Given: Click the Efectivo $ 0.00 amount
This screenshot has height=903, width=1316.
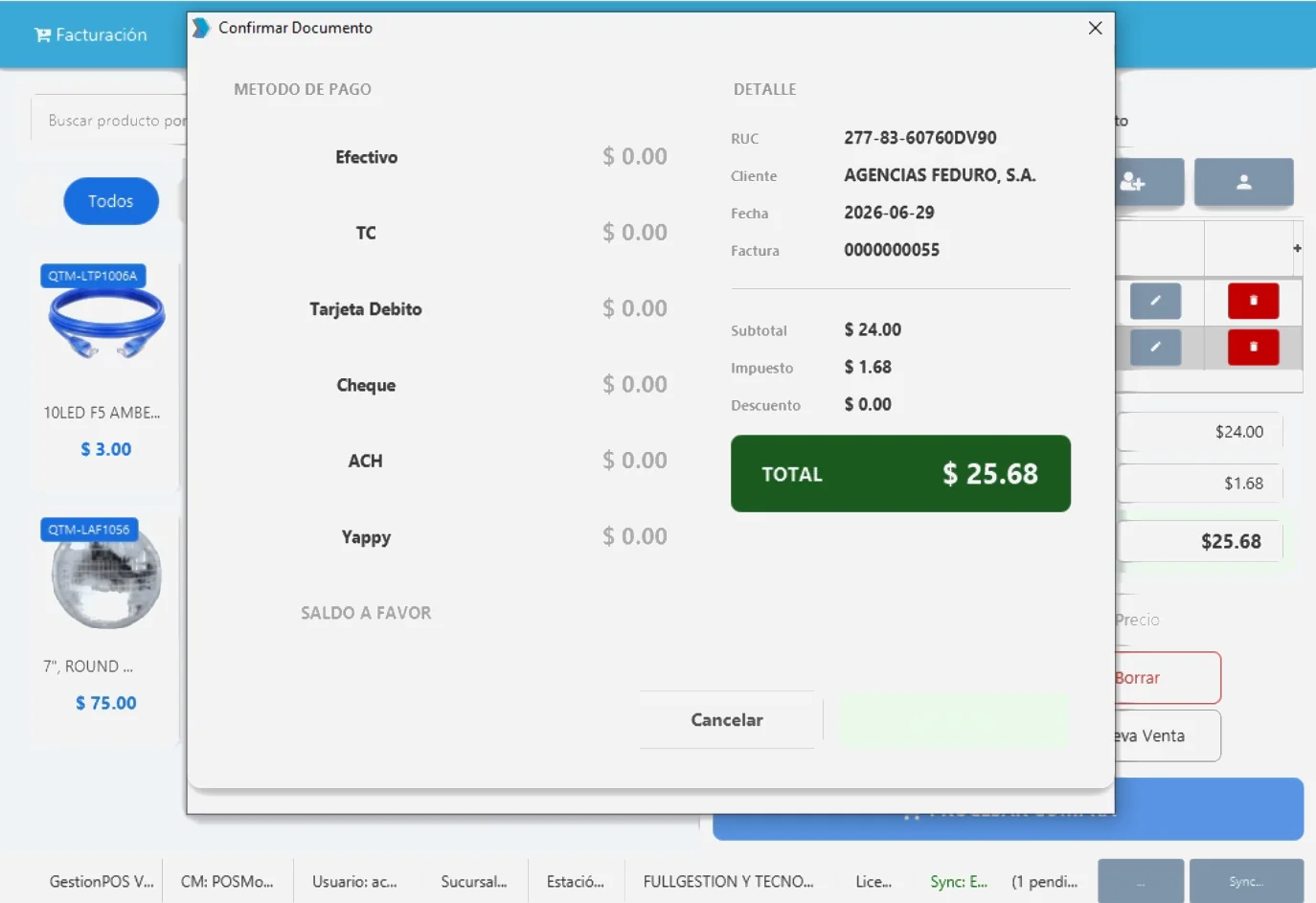Looking at the screenshot, I should [634, 156].
